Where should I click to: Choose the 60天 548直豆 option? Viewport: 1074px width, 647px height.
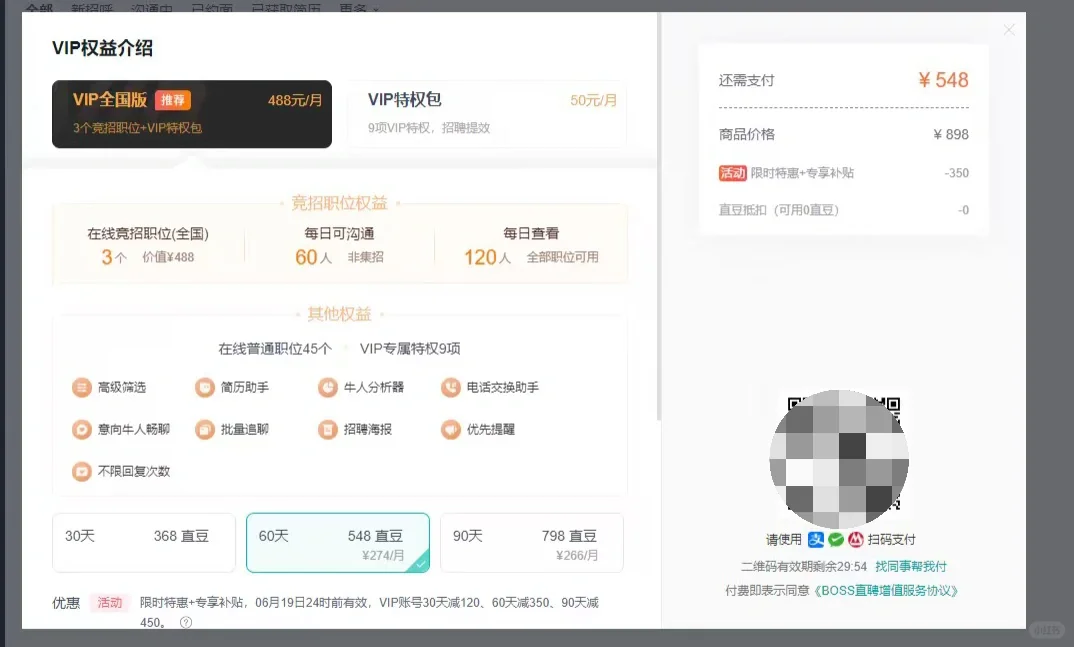[x=338, y=542]
